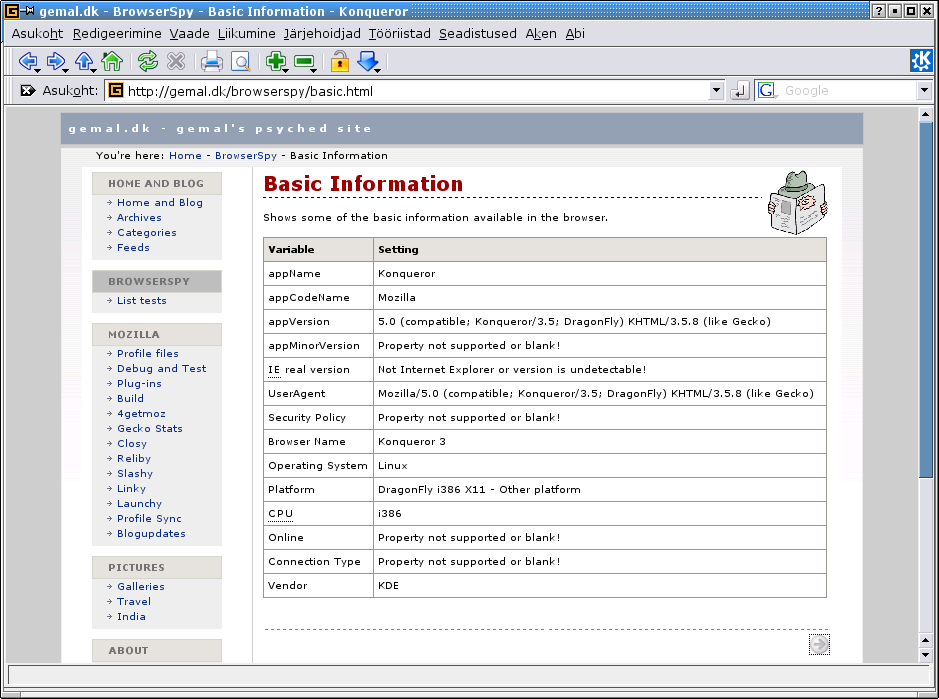Screen dimensions: 939x699
Task: Click the vertical scrollbar down arrow
Action: (925, 654)
